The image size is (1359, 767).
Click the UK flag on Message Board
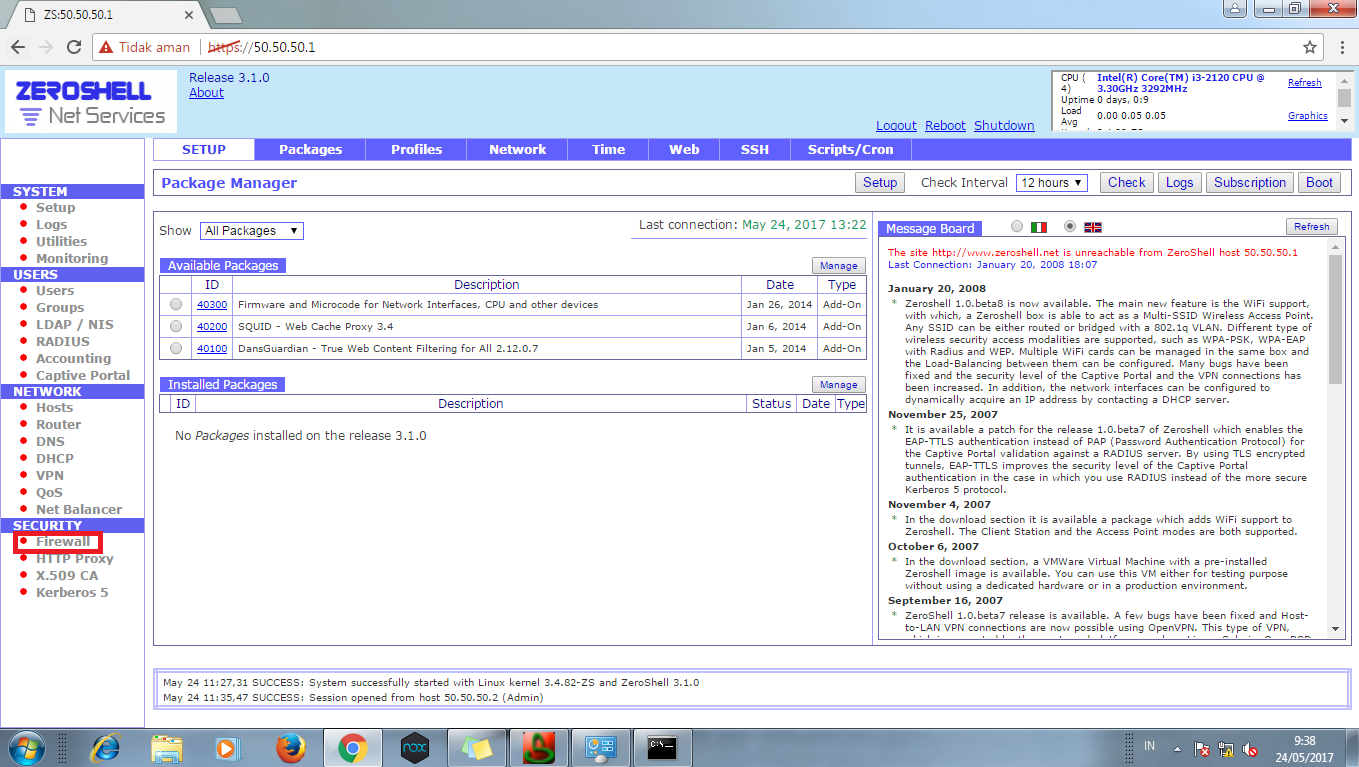pos(1092,227)
